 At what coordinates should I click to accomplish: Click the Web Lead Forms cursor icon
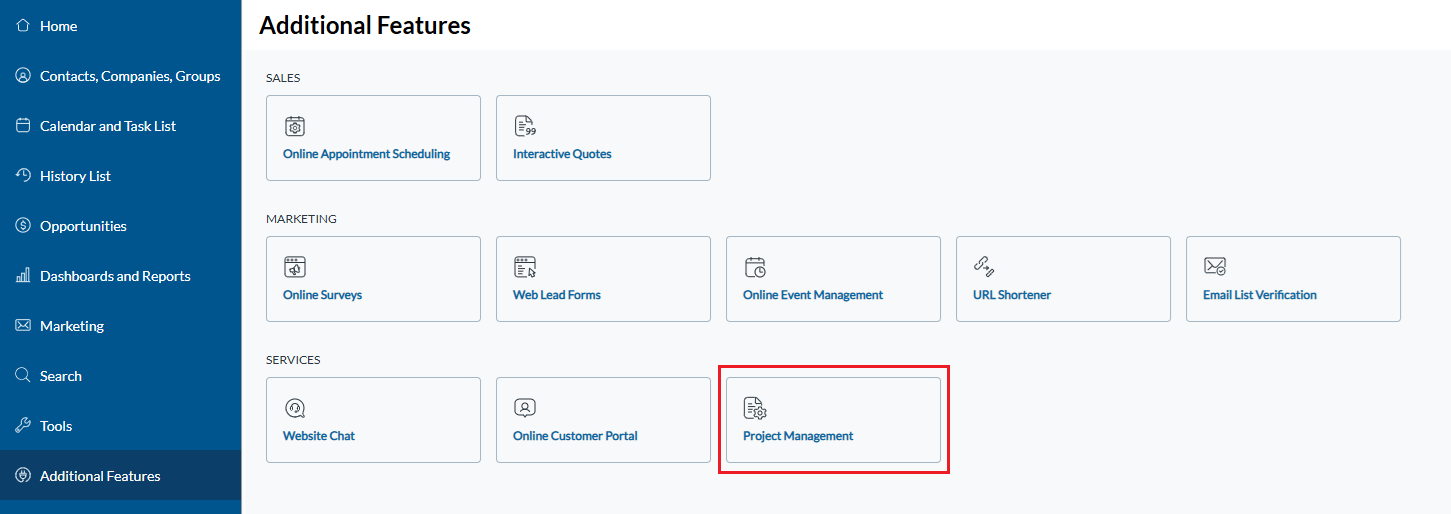pos(525,267)
